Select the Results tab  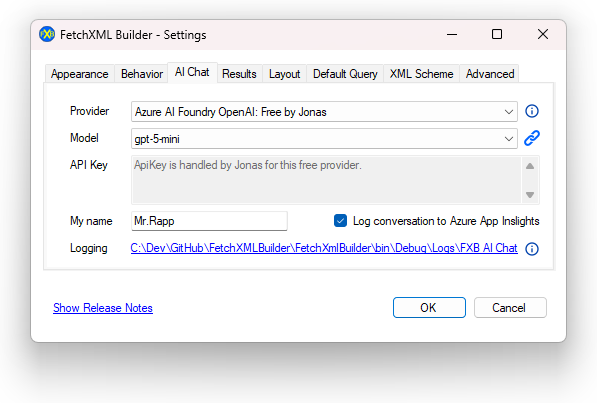pos(239,74)
